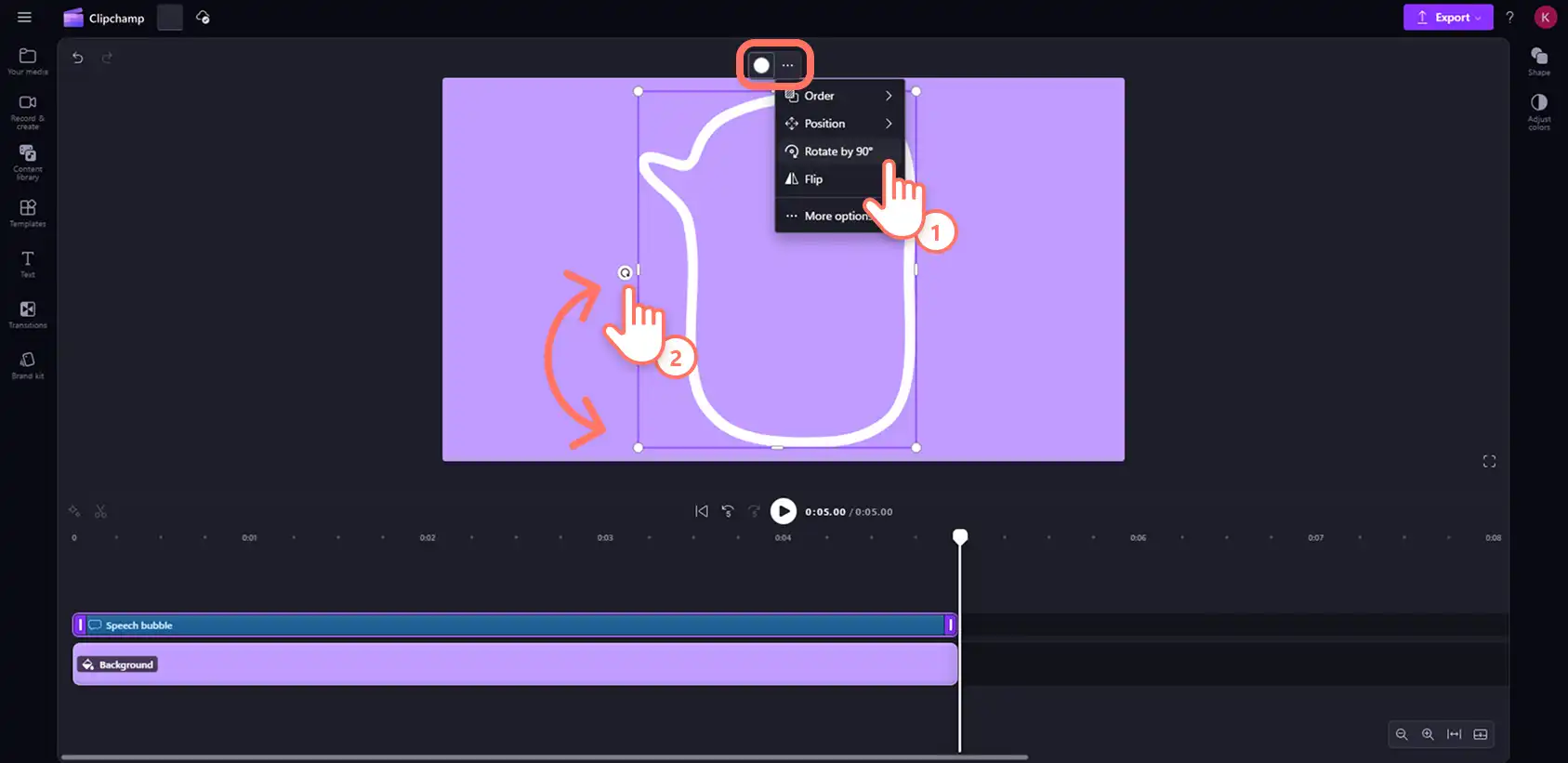Viewport: 1568px width, 763px height.
Task: Click the bottom-left shape corner handle
Action: click(638, 448)
